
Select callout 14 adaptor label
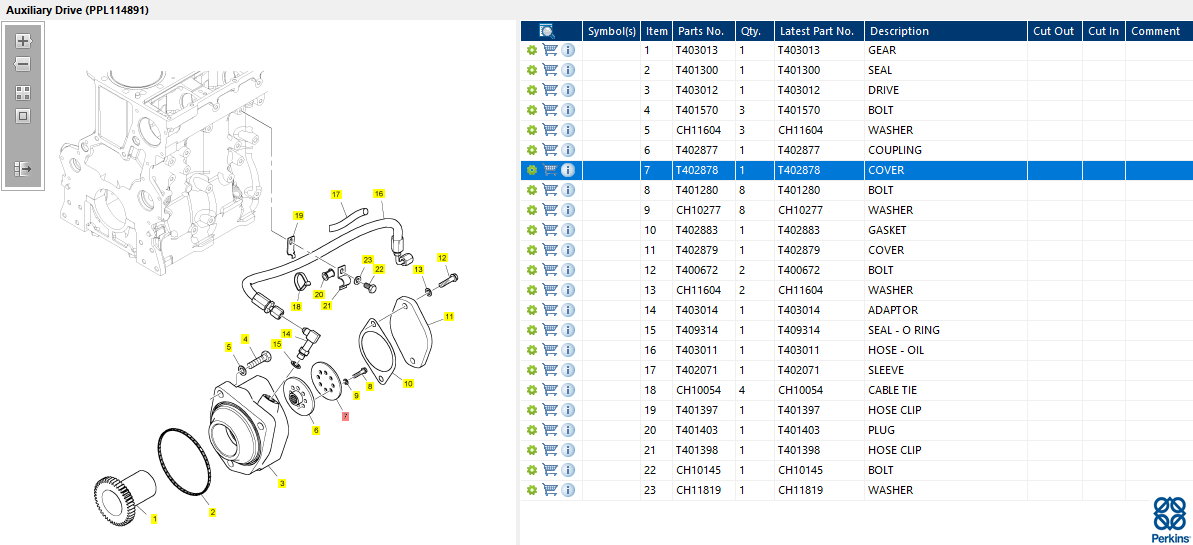(x=286, y=333)
